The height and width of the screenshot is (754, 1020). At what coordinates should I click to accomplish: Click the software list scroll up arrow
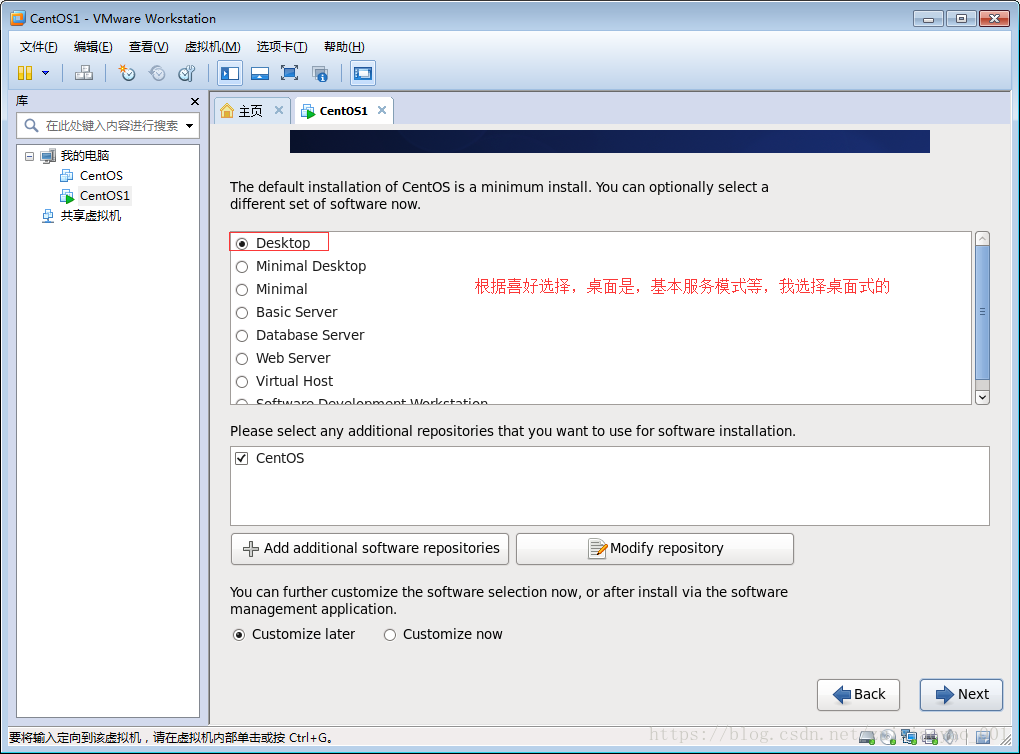click(983, 238)
